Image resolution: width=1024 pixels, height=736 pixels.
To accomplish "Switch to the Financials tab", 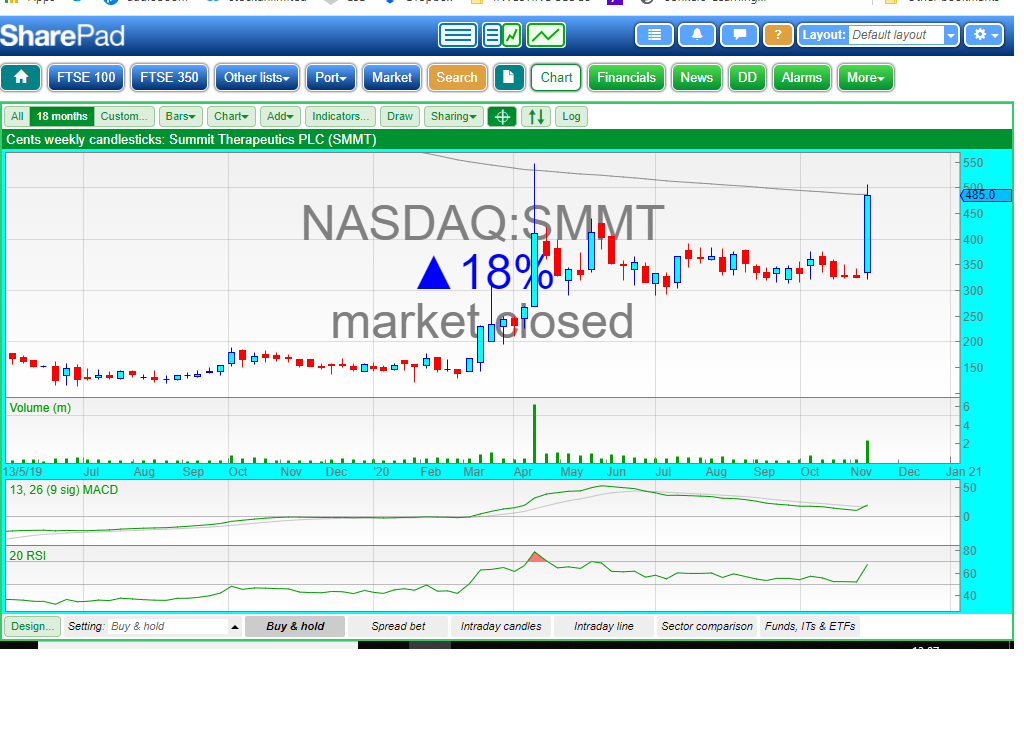I will [x=626, y=77].
